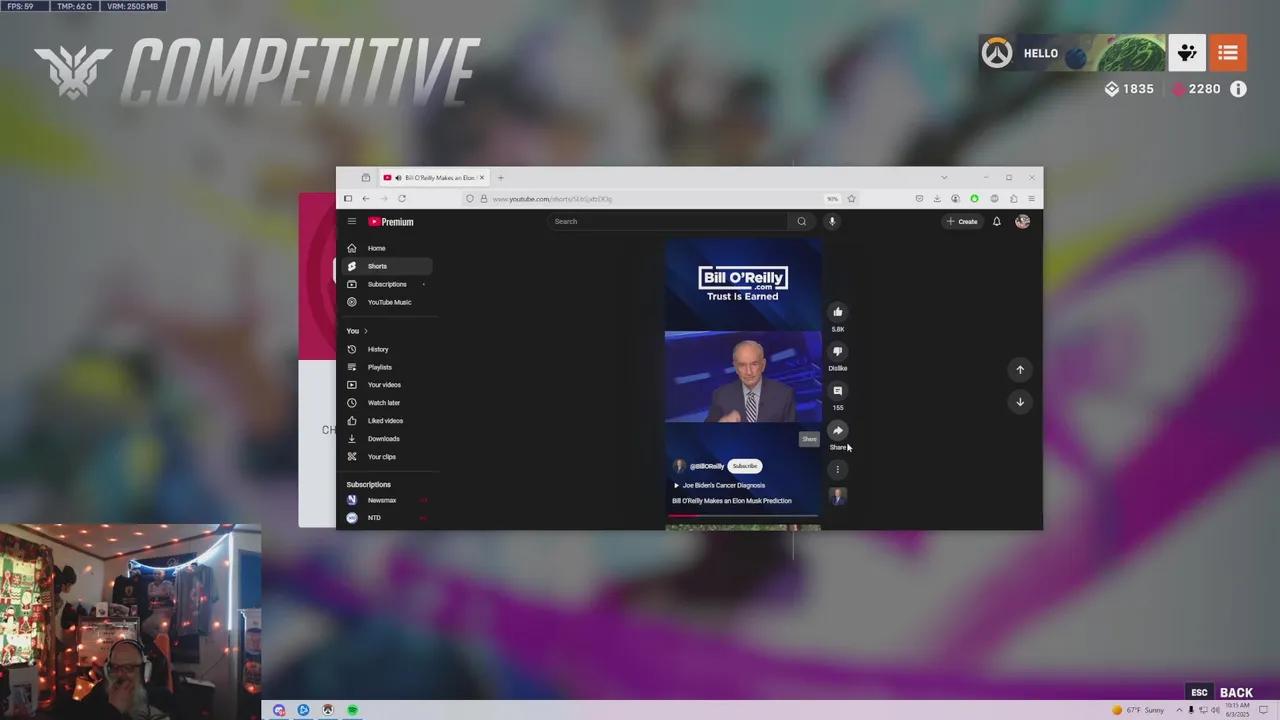Open the browser application menu
The height and width of the screenshot is (720, 1280).
pyautogui.click(x=1032, y=199)
